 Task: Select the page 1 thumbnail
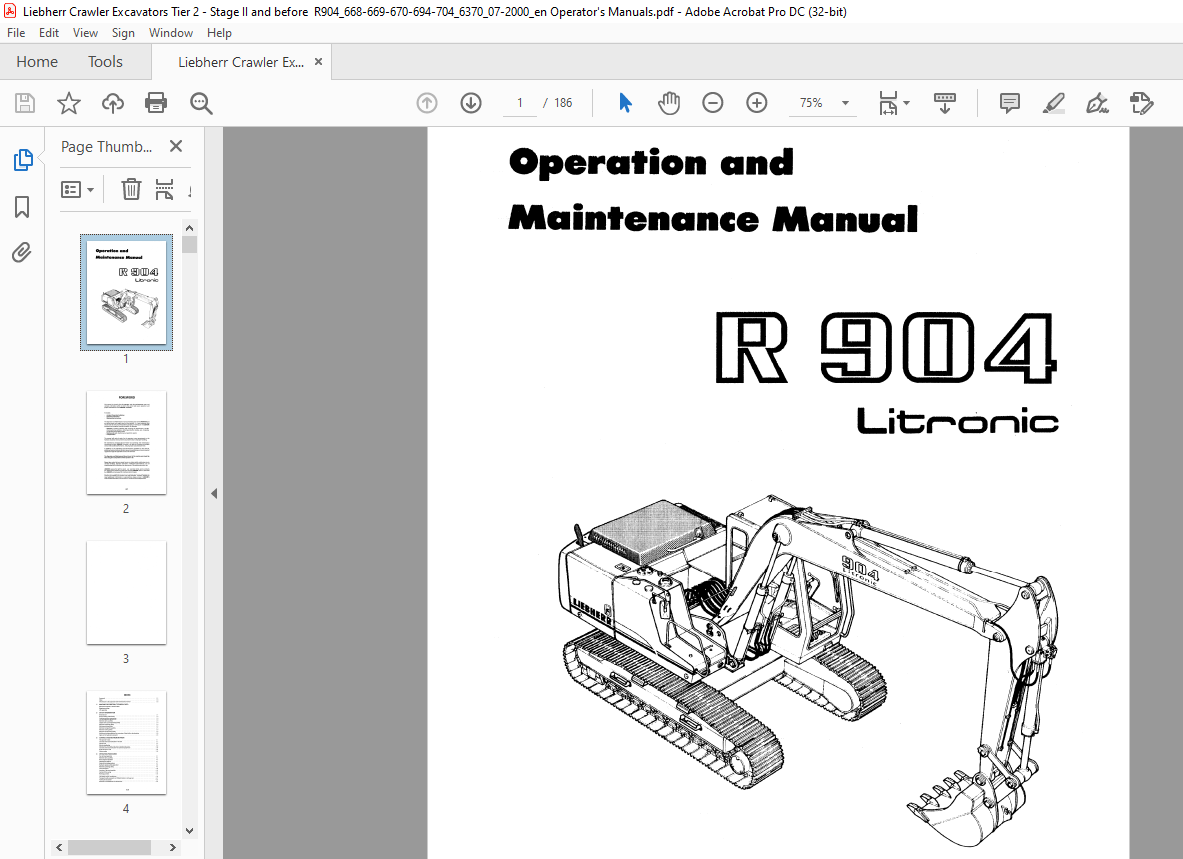[126, 292]
